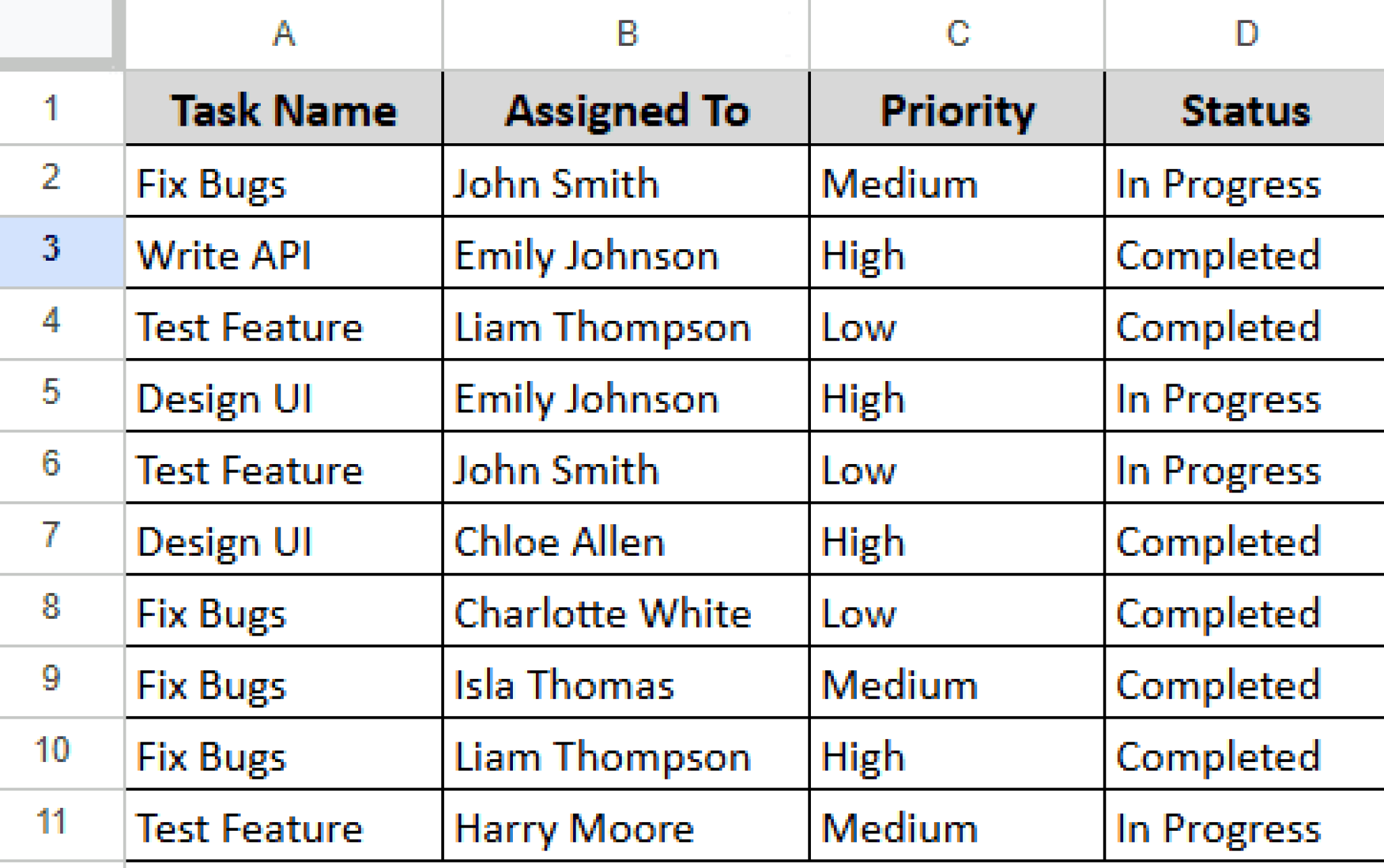The image size is (1384, 868).
Task: Click Medium priority cell in row 2
Action: pyautogui.click(x=957, y=184)
